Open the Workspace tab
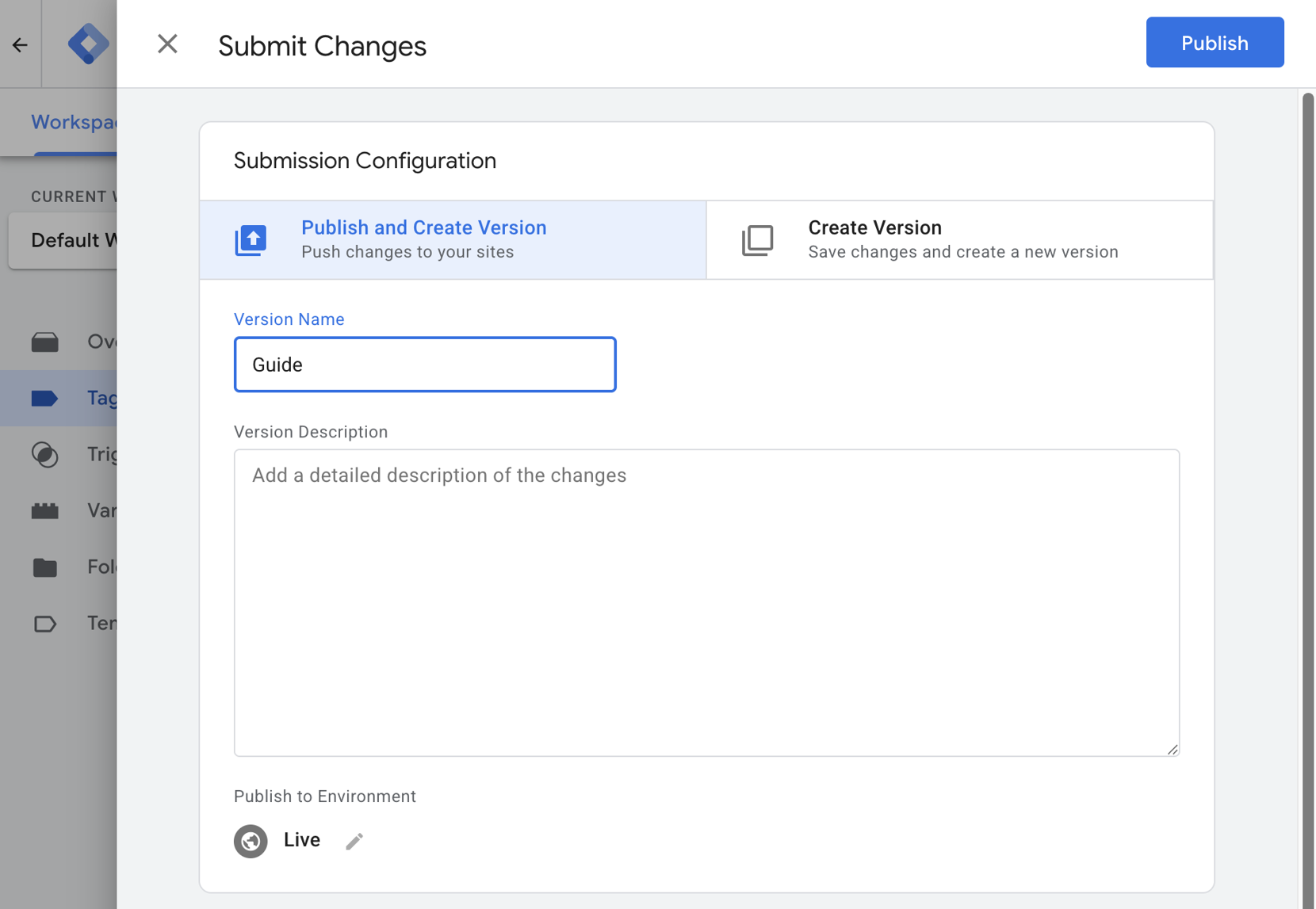 click(x=73, y=123)
